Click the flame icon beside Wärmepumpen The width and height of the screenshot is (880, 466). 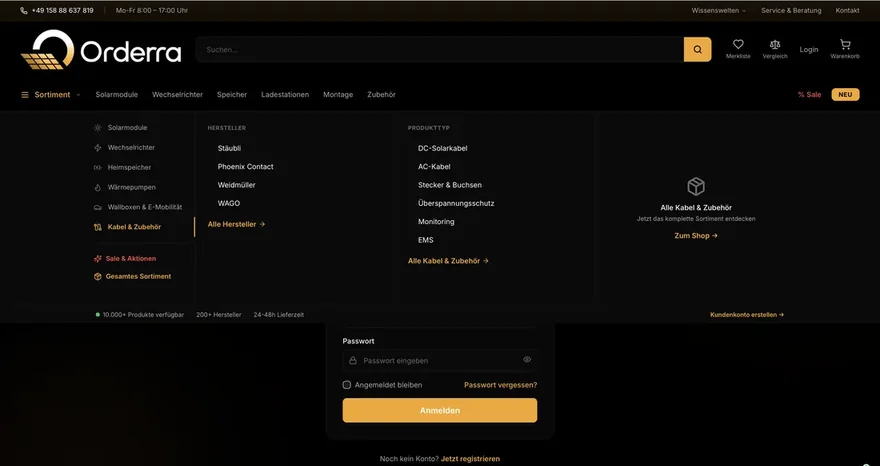(98, 188)
